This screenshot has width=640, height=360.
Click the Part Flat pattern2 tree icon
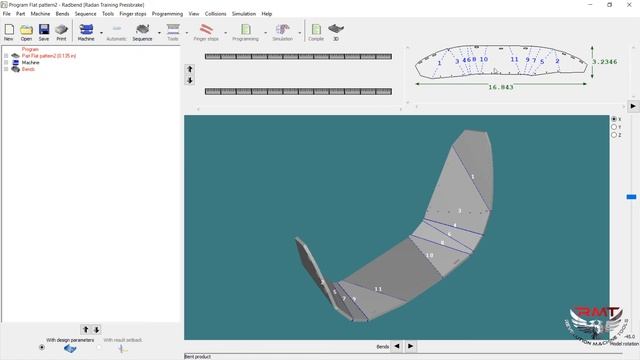tap(16, 56)
